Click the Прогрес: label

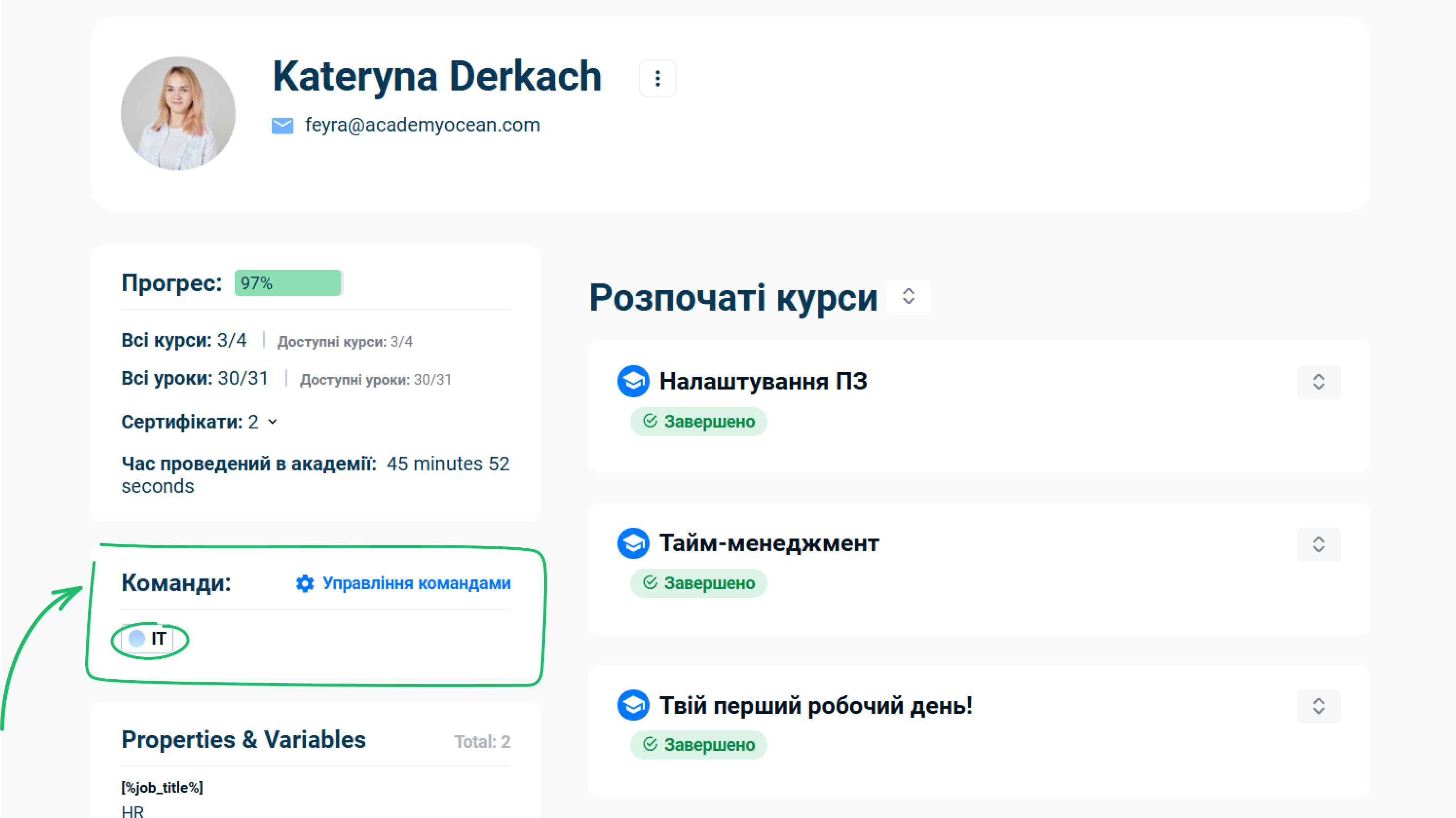click(172, 283)
